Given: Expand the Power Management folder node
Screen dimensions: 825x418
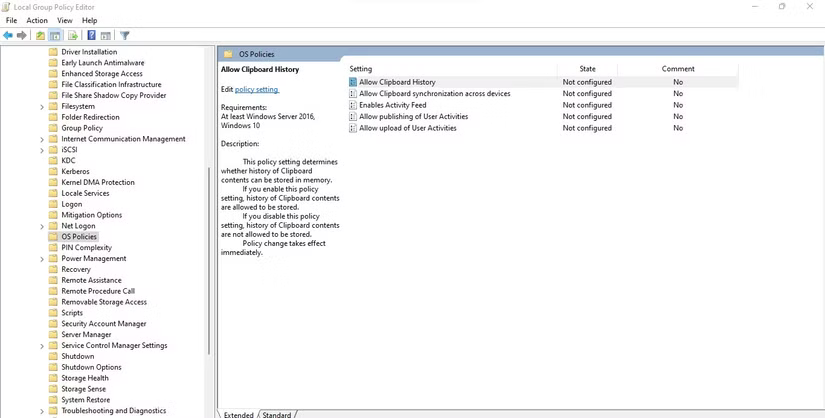Looking at the screenshot, I should [x=42, y=259].
